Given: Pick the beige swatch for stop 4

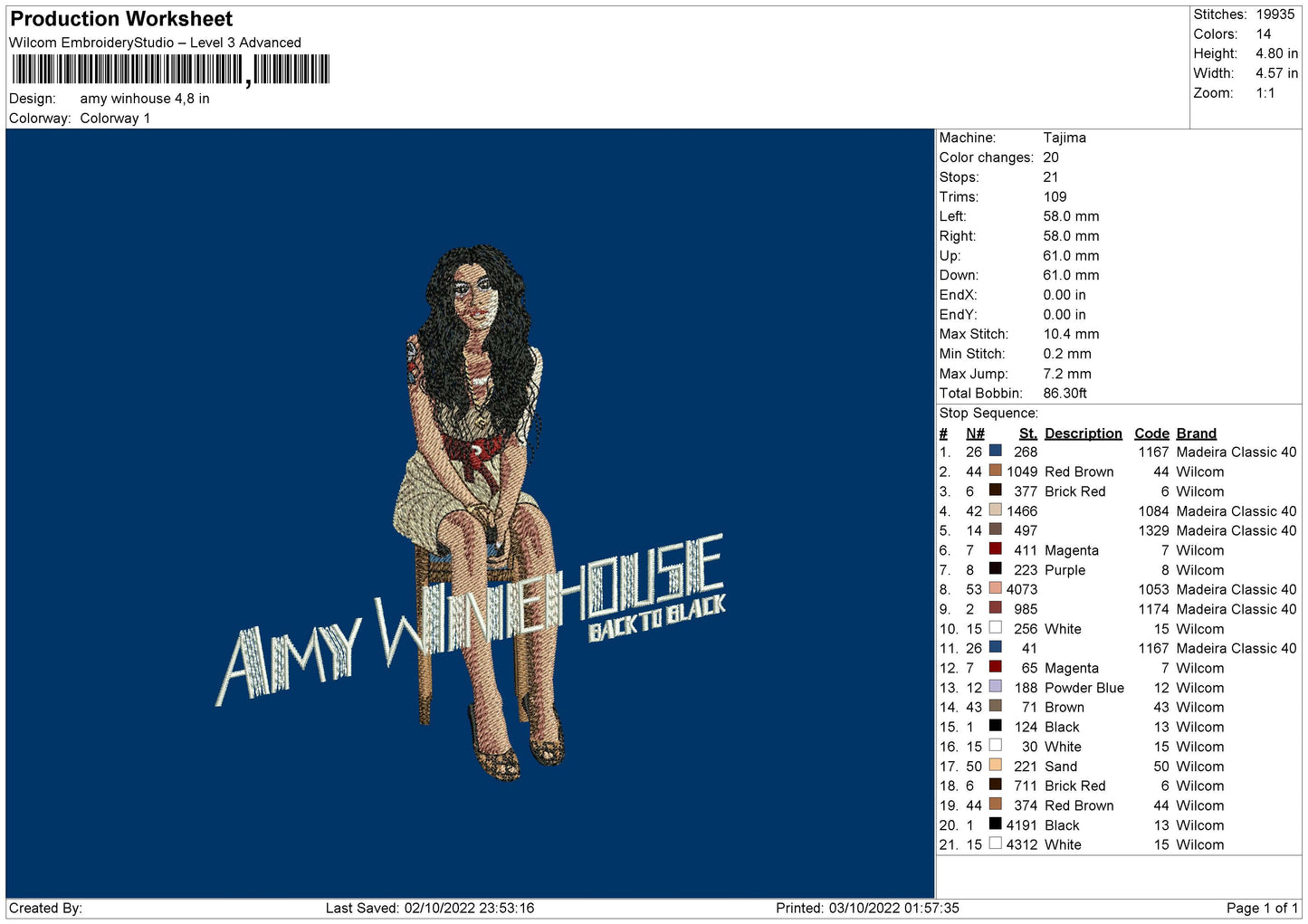Looking at the screenshot, I should point(996,510).
